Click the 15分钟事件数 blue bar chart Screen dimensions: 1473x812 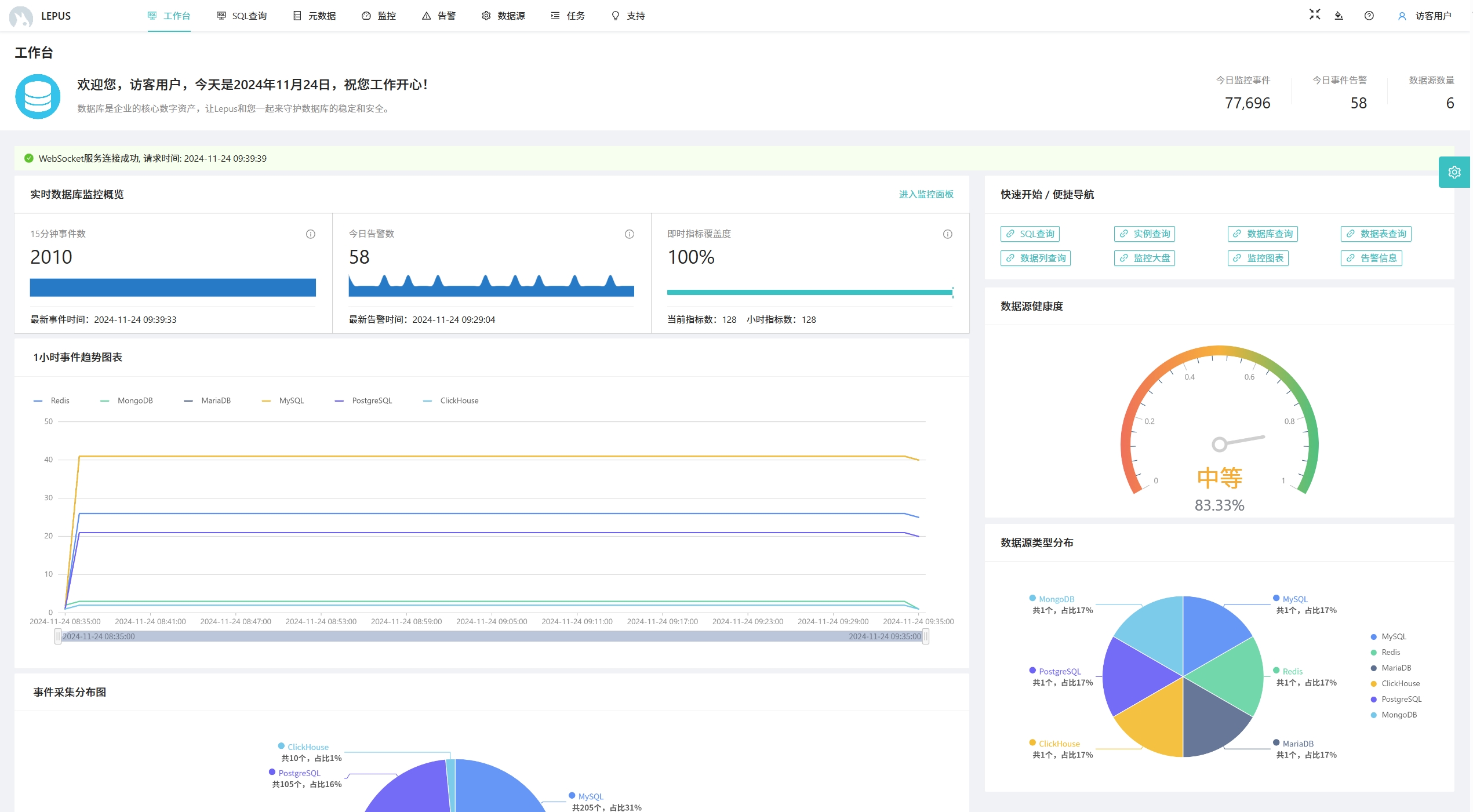click(x=173, y=287)
